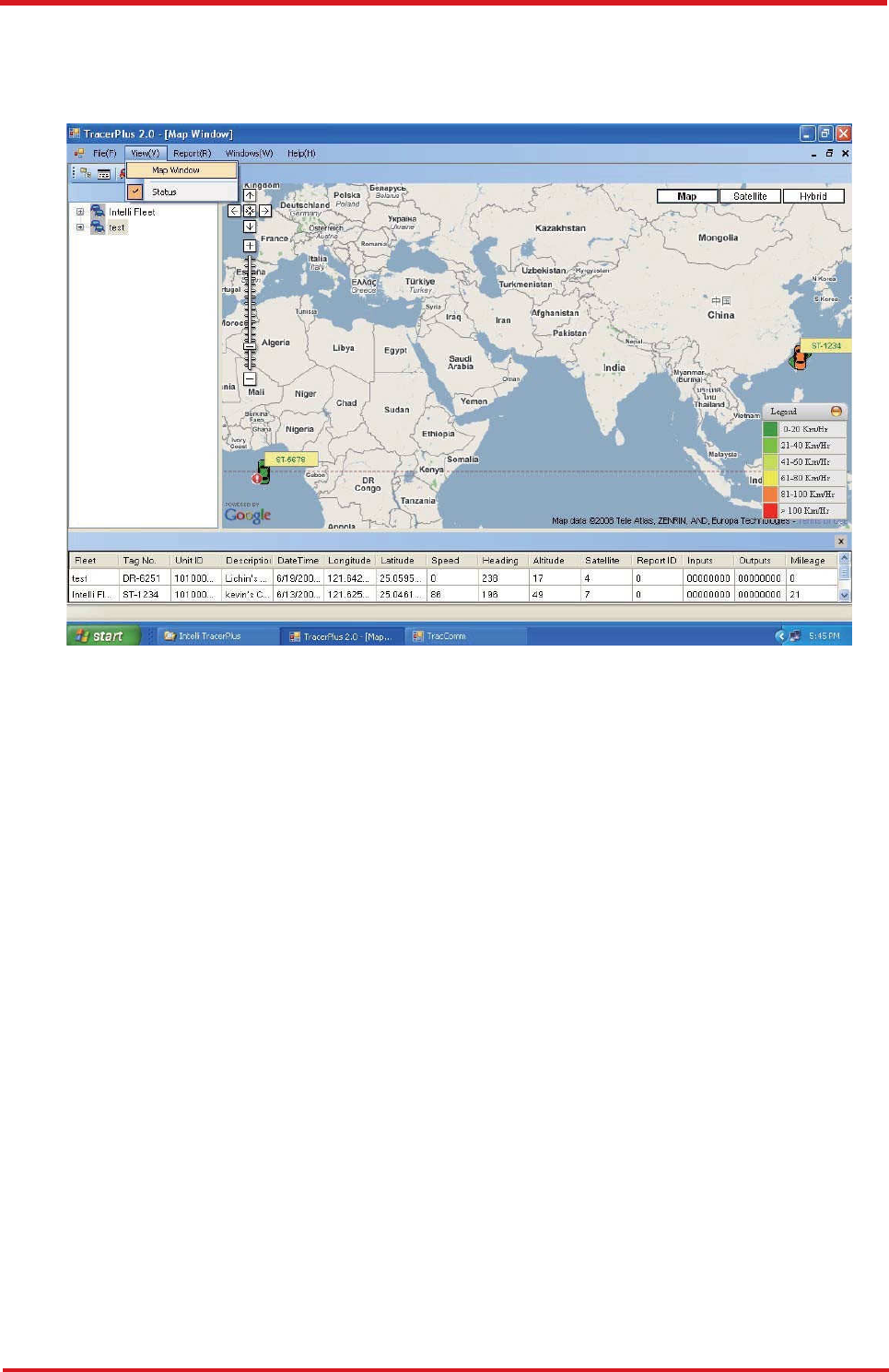The height and width of the screenshot is (1372, 889).
Task: Toggle the checked Status menu item
Action: [x=181, y=192]
